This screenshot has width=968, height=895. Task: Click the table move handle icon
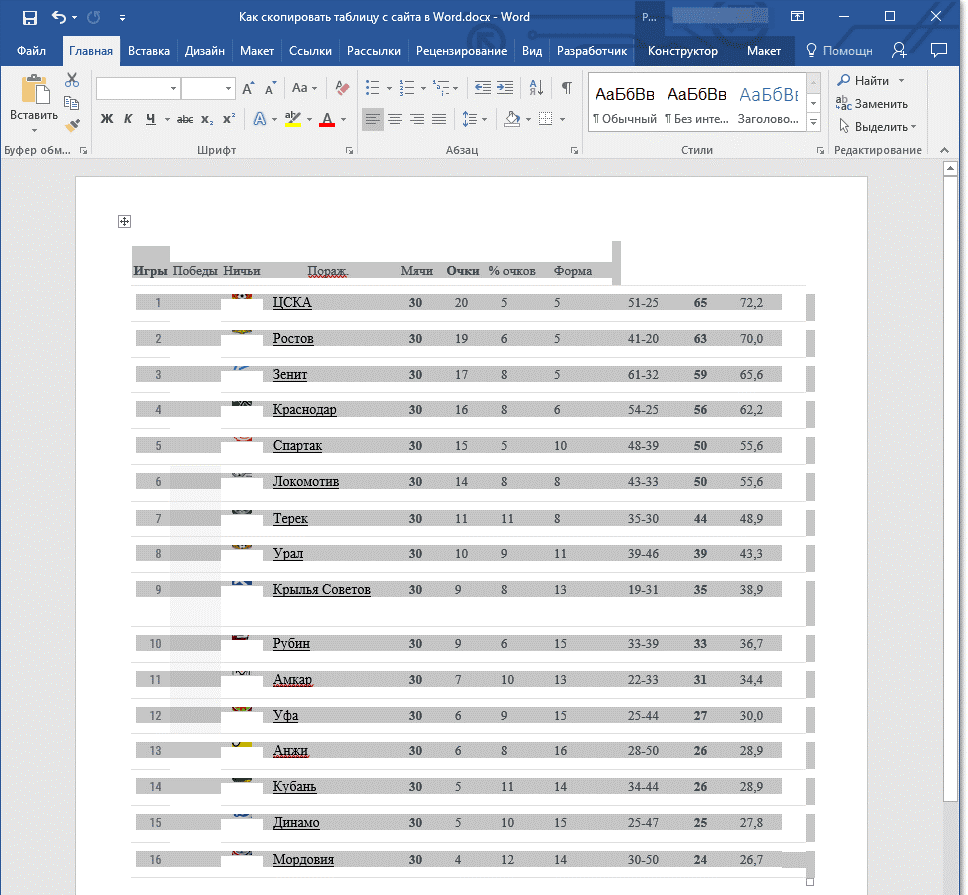pyautogui.click(x=124, y=222)
